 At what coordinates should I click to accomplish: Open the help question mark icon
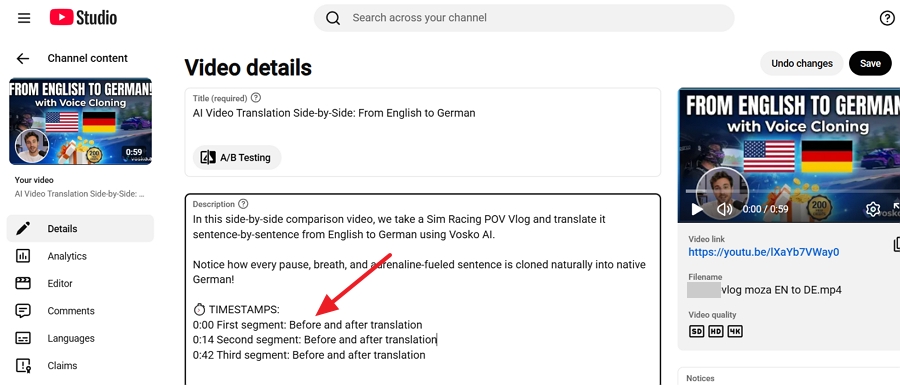(x=887, y=18)
